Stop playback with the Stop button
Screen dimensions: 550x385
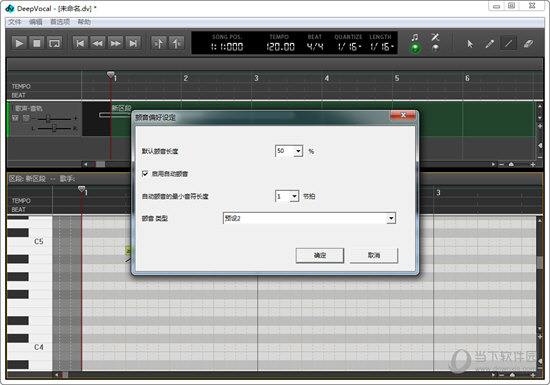pyautogui.click(x=36, y=43)
